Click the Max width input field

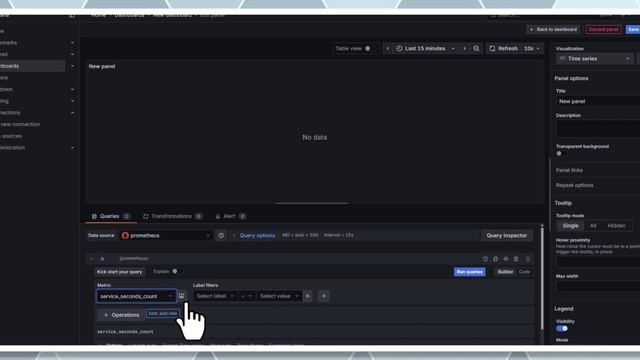(598, 287)
